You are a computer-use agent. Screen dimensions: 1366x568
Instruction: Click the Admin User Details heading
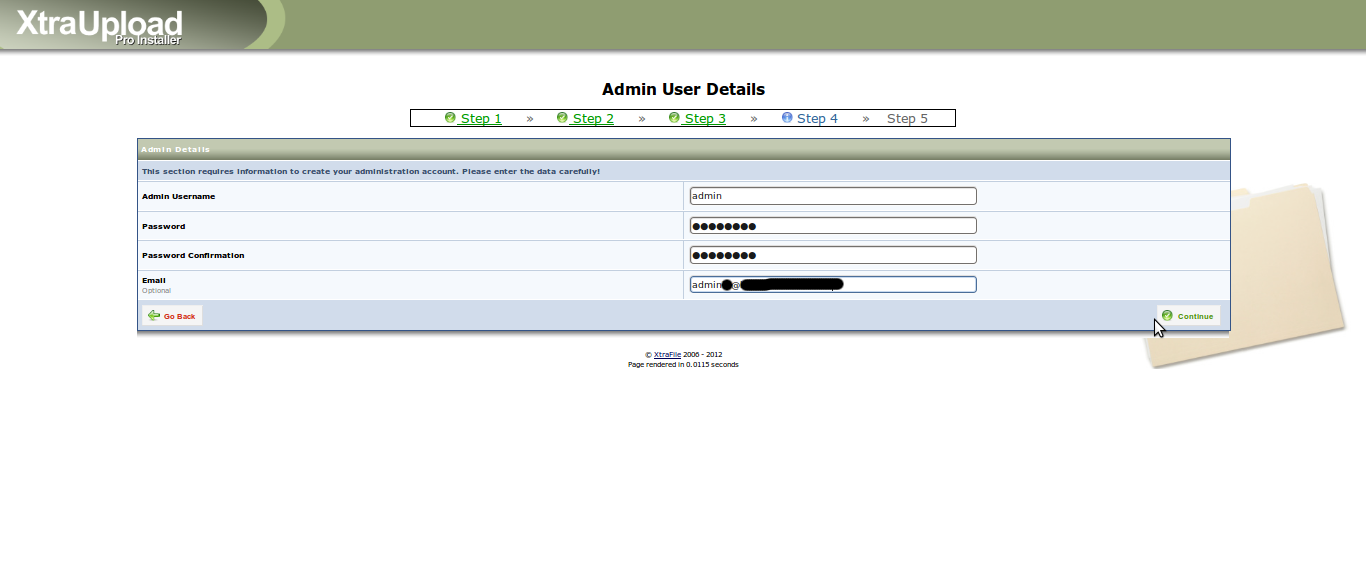coord(683,90)
